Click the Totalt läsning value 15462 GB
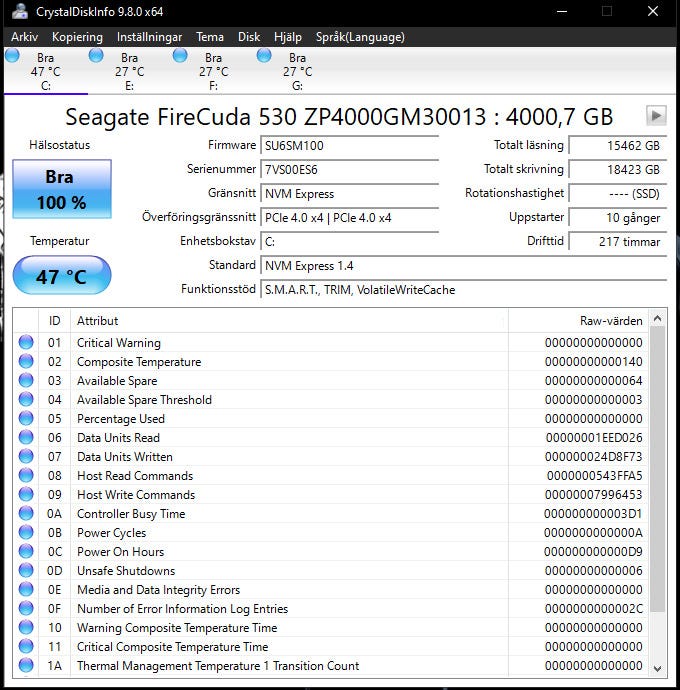This screenshot has width=680, height=690. pyautogui.click(x=618, y=145)
